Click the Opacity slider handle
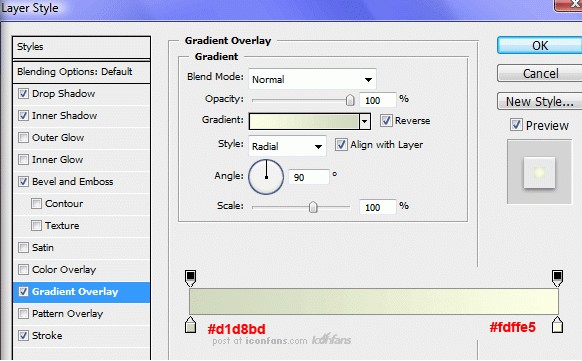Screen dimensions: 582x361 click(350, 100)
